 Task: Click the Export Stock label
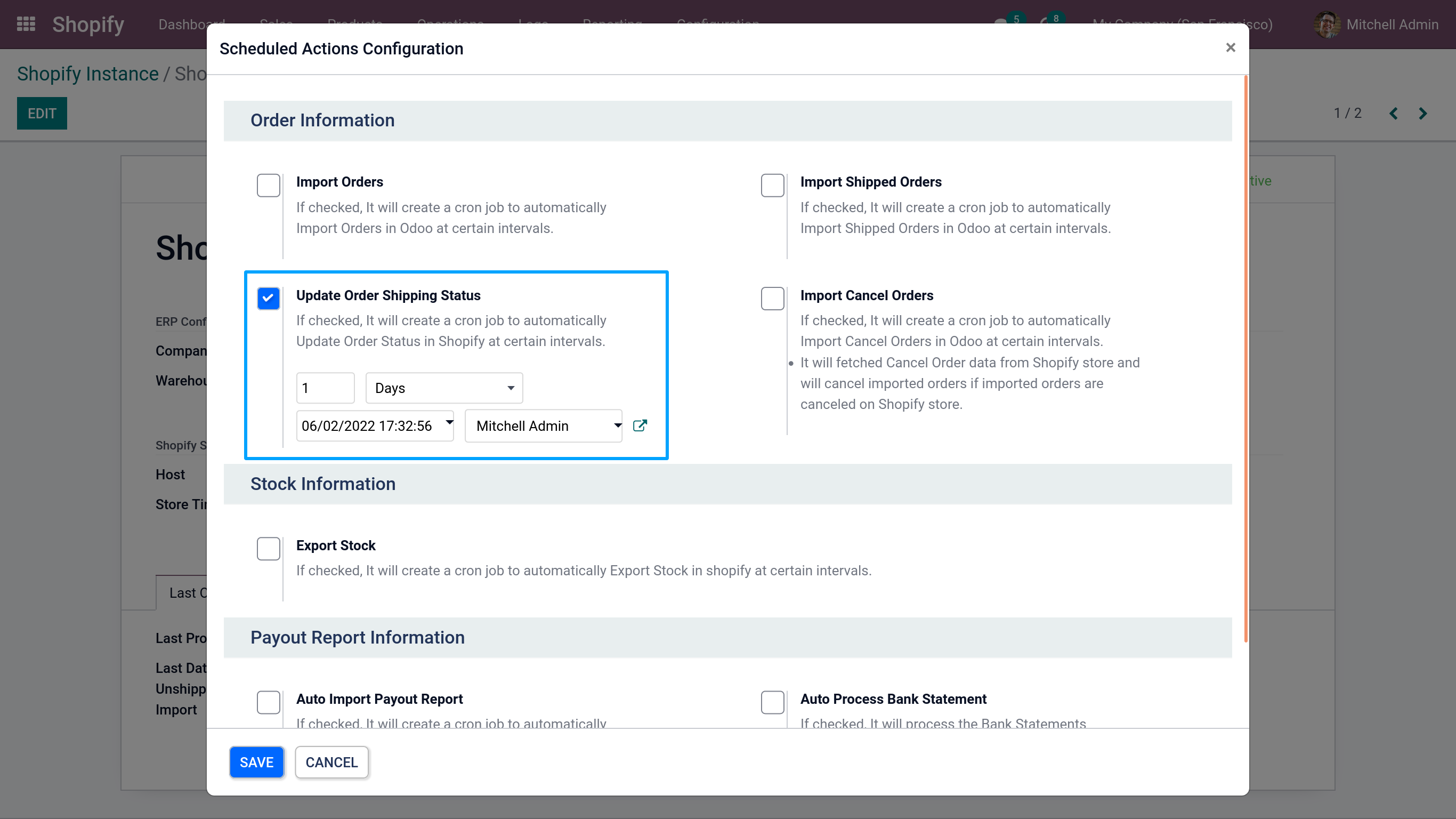[x=336, y=545]
